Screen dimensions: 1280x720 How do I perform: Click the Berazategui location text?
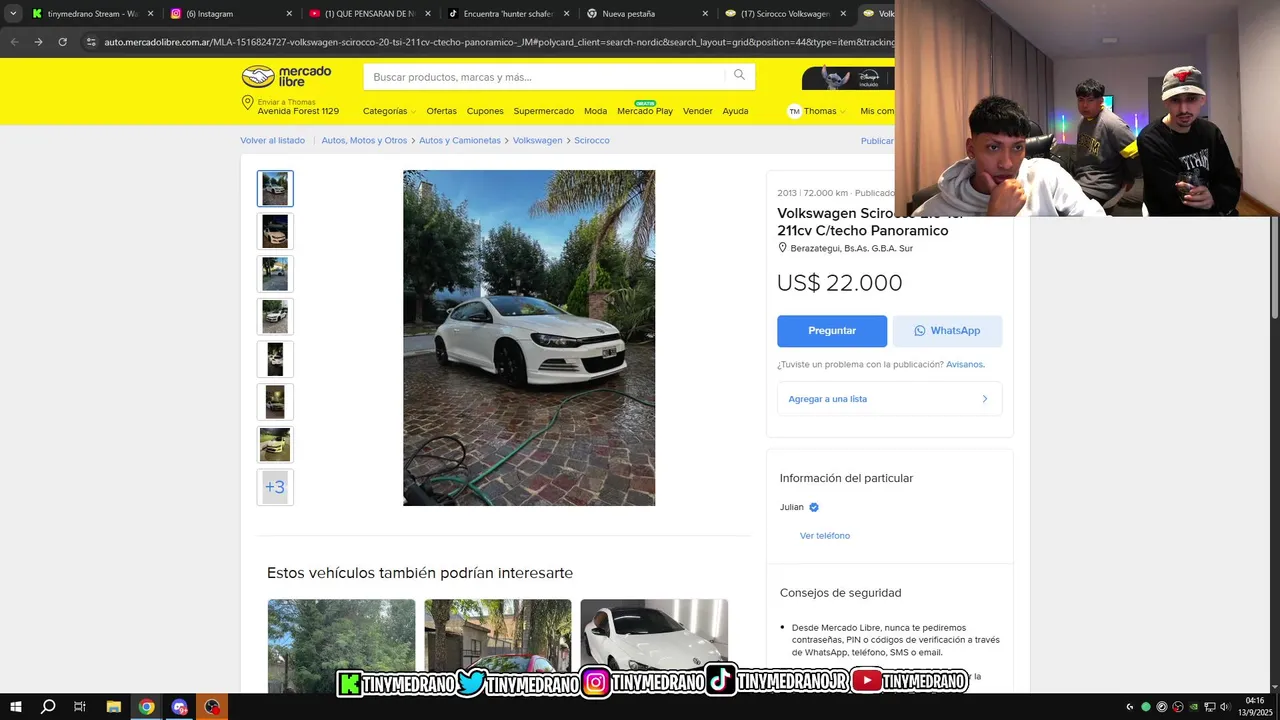point(851,248)
